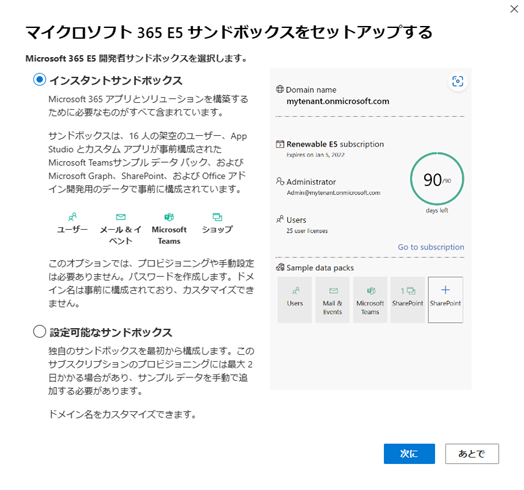524x490 pixels.
Task: Select the 設定可能なサンドボックス radio button
Action: coord(39,332)
